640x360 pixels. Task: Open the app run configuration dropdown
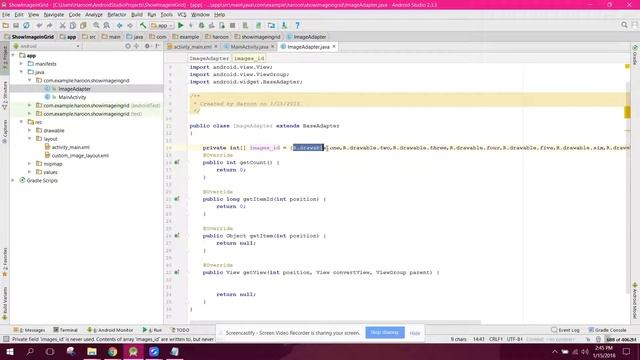click(162, 25)
